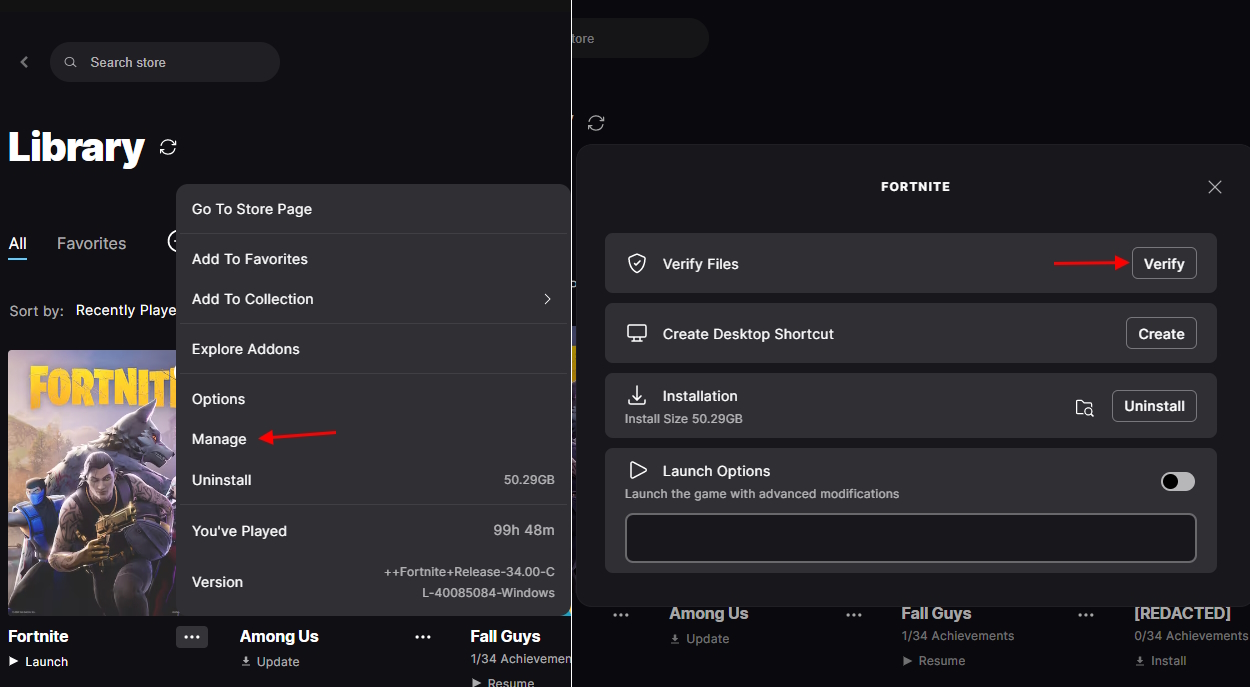Click inside the launch options text field

tap(910, 538)
